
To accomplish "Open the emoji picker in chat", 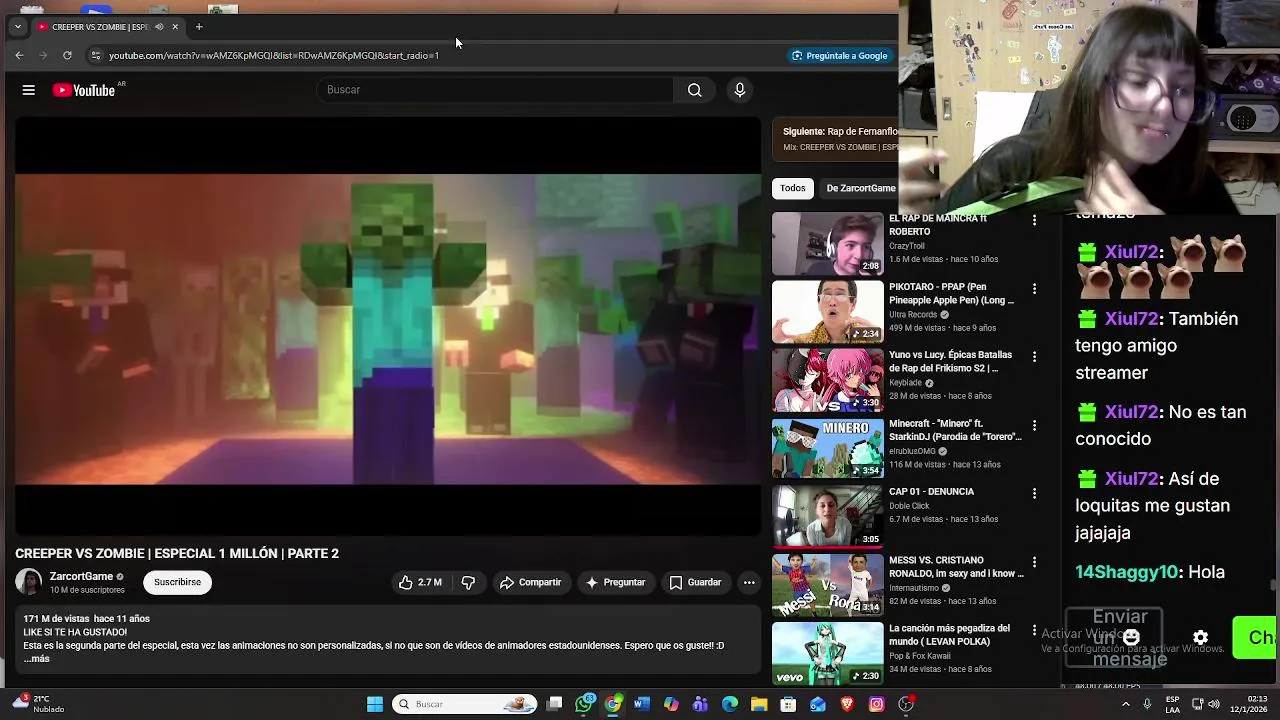I will (x=1131, y=637).
